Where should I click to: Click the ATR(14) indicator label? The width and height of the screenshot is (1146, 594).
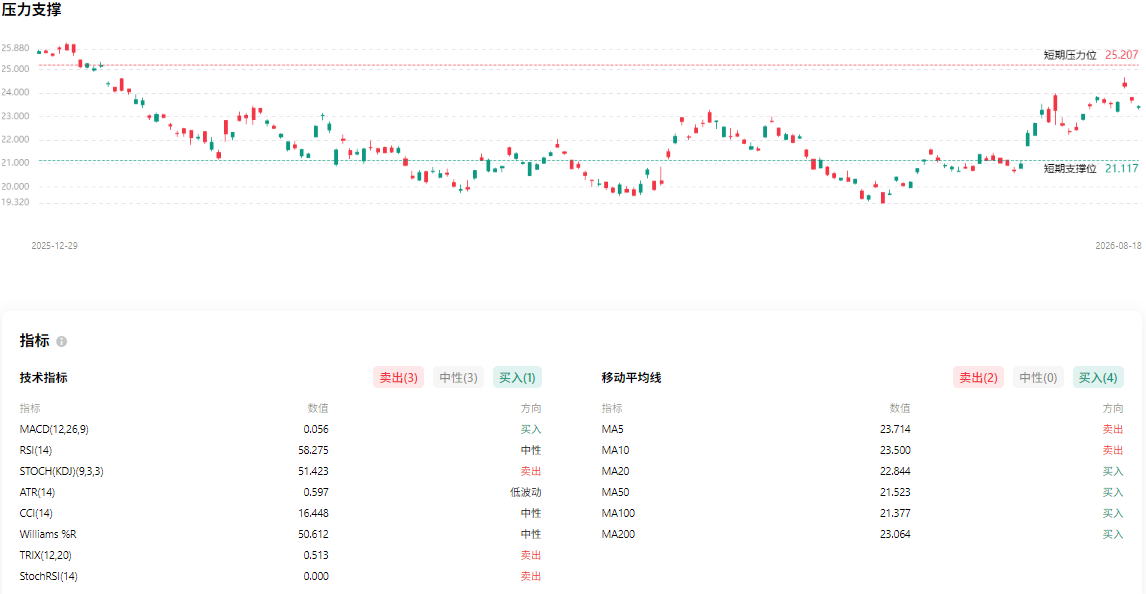[x=37, y=492]
